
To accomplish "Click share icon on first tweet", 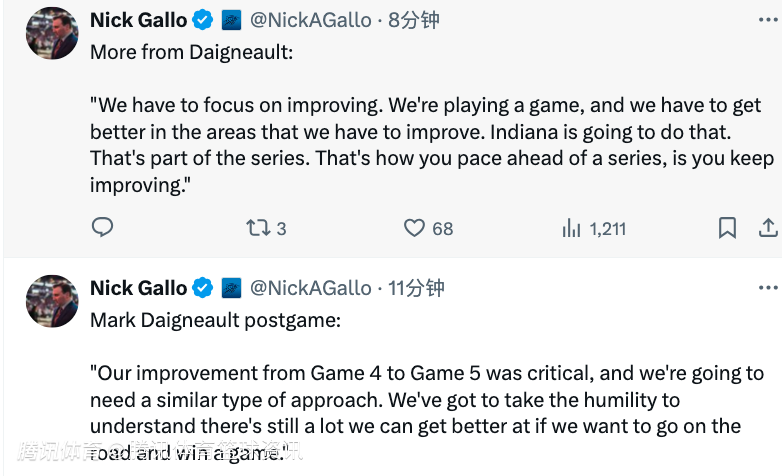I will [x=768, y=228].
